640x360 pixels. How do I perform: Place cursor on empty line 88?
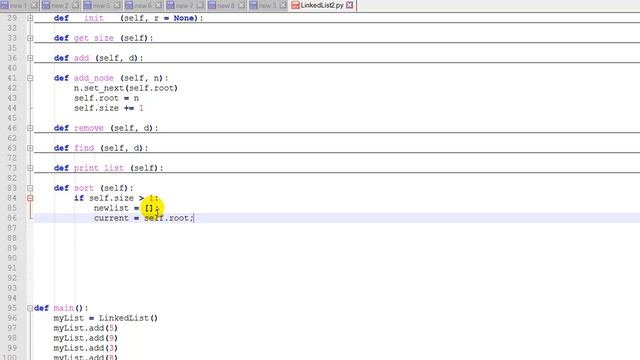(x=337, y=238)
